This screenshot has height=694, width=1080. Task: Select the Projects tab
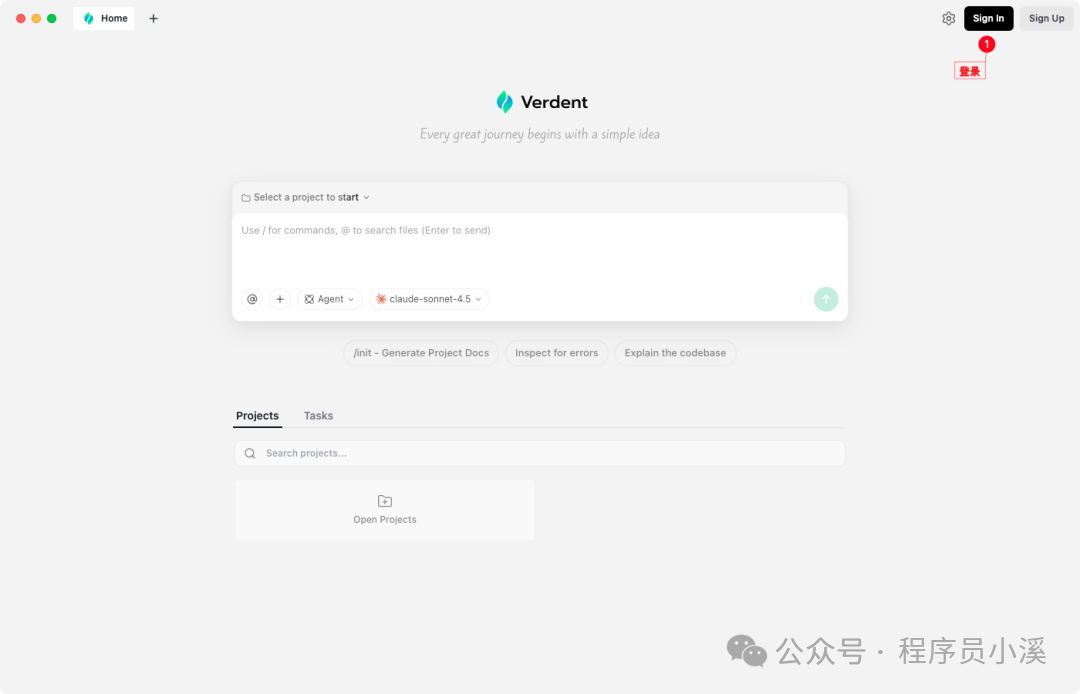(258, 416)
